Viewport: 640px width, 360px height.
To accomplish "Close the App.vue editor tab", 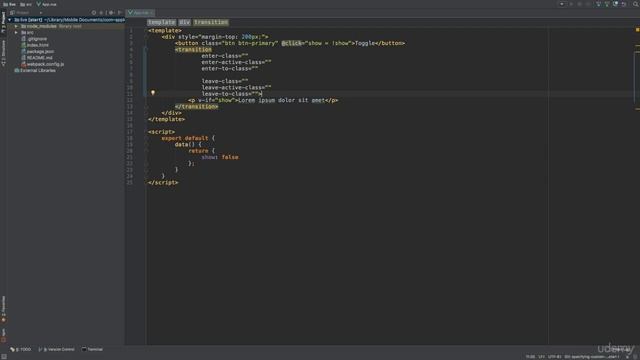I will point(151,13).
